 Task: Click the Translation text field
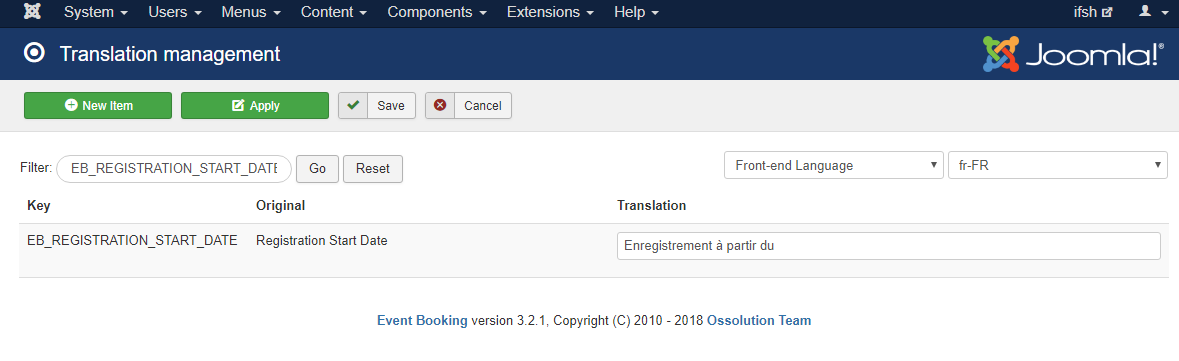[x=889, y=246]
